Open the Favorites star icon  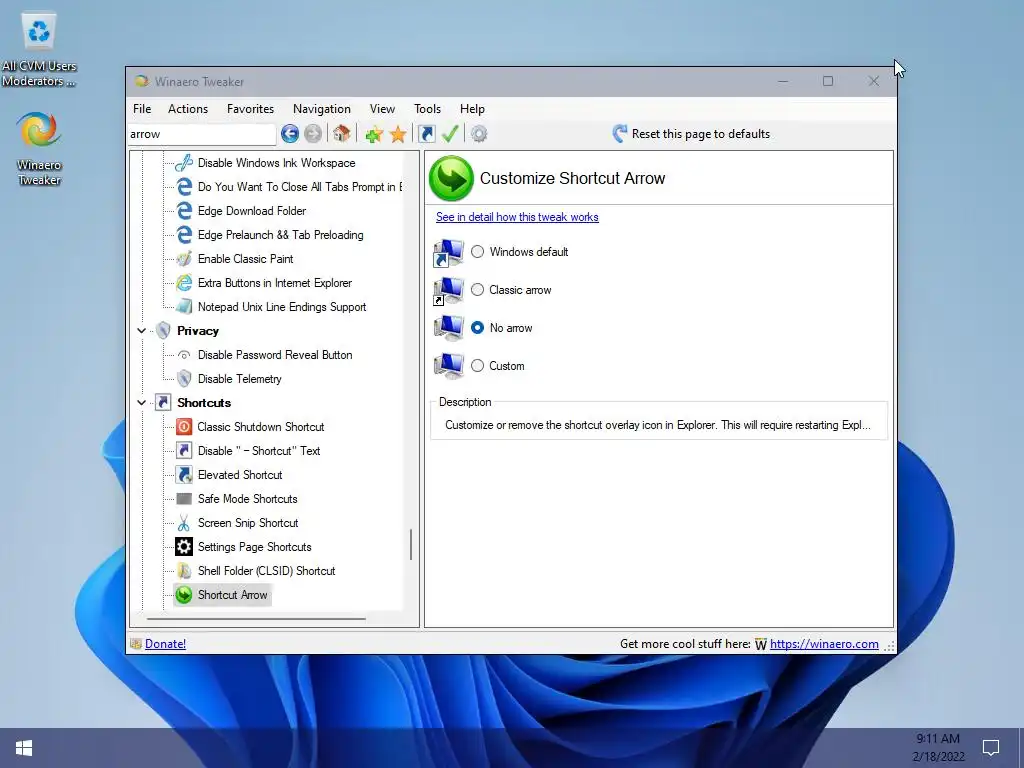398,135
